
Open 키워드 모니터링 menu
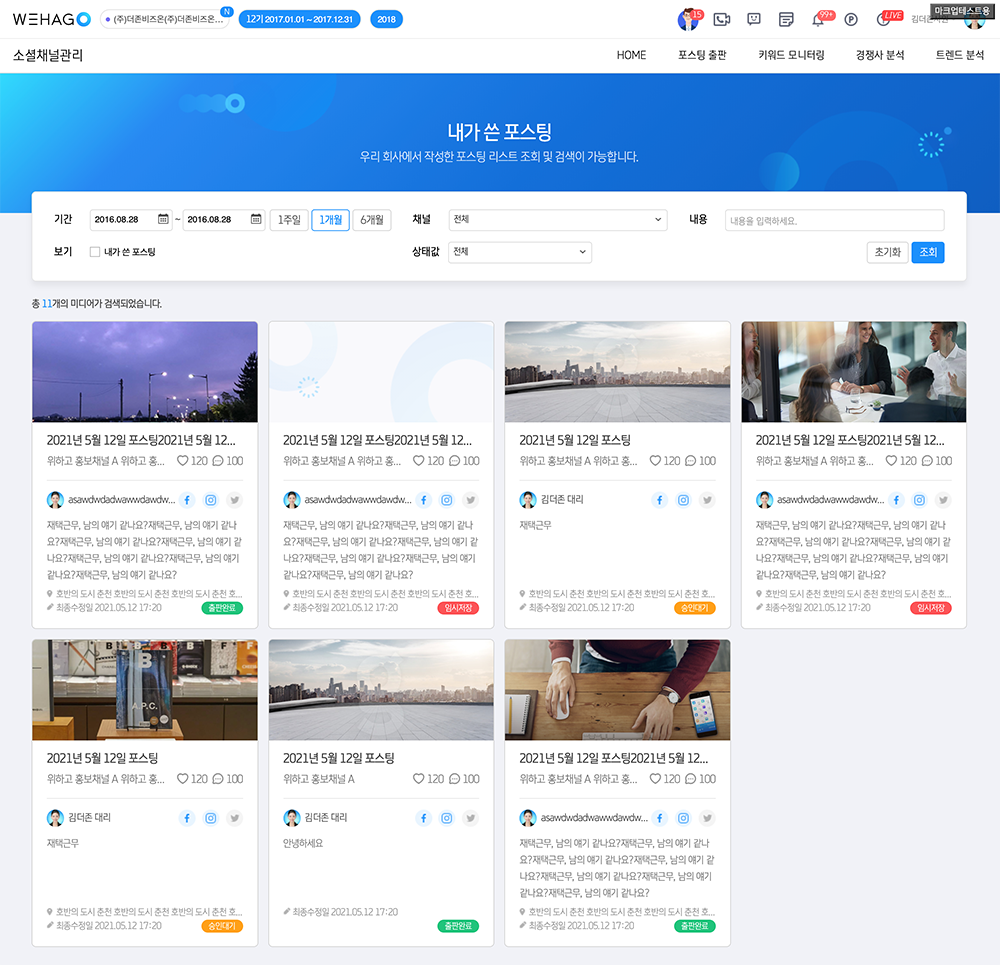pyautogui.click(x=791, y=55)
